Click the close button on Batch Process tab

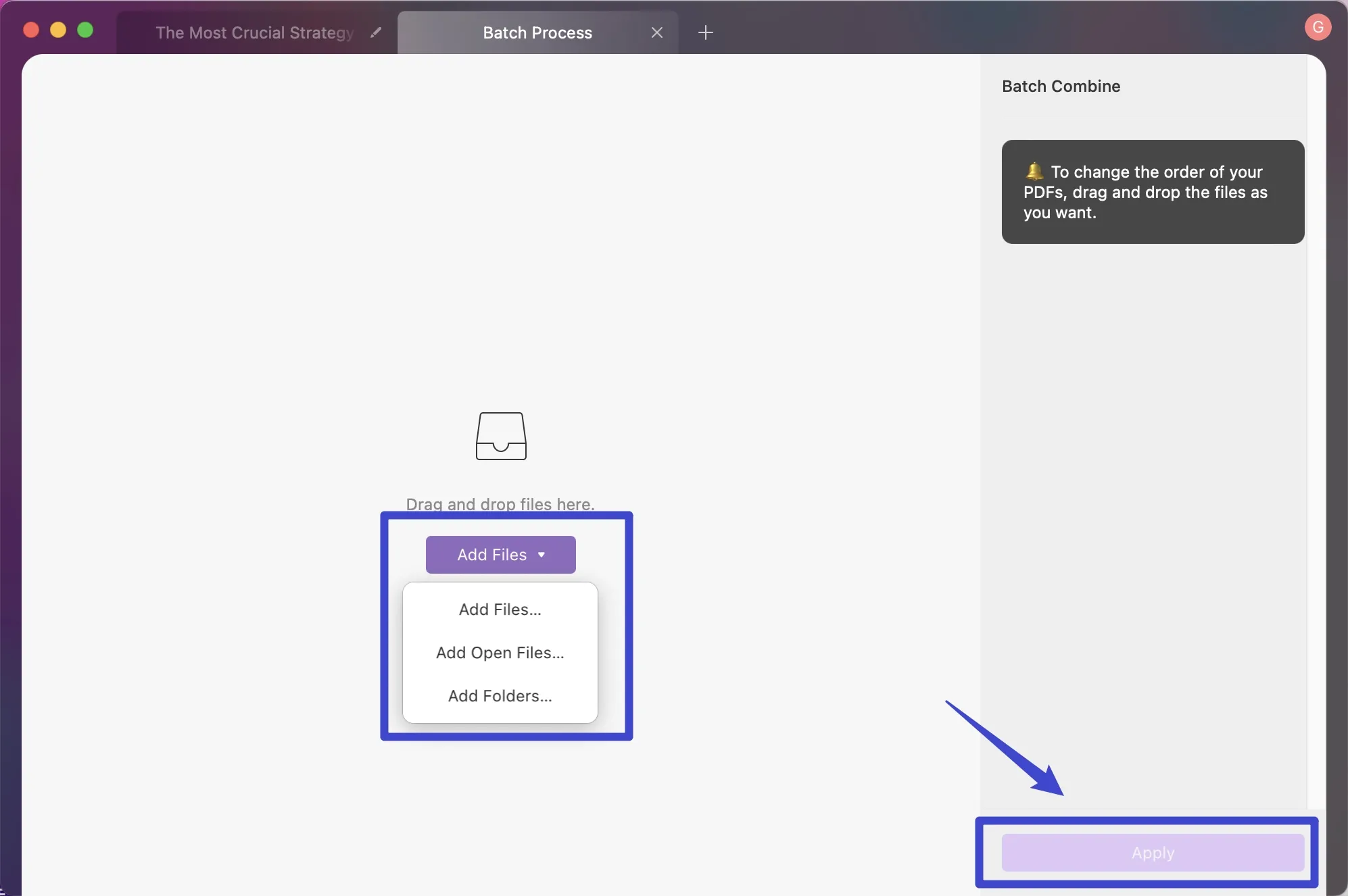point(656,32)
